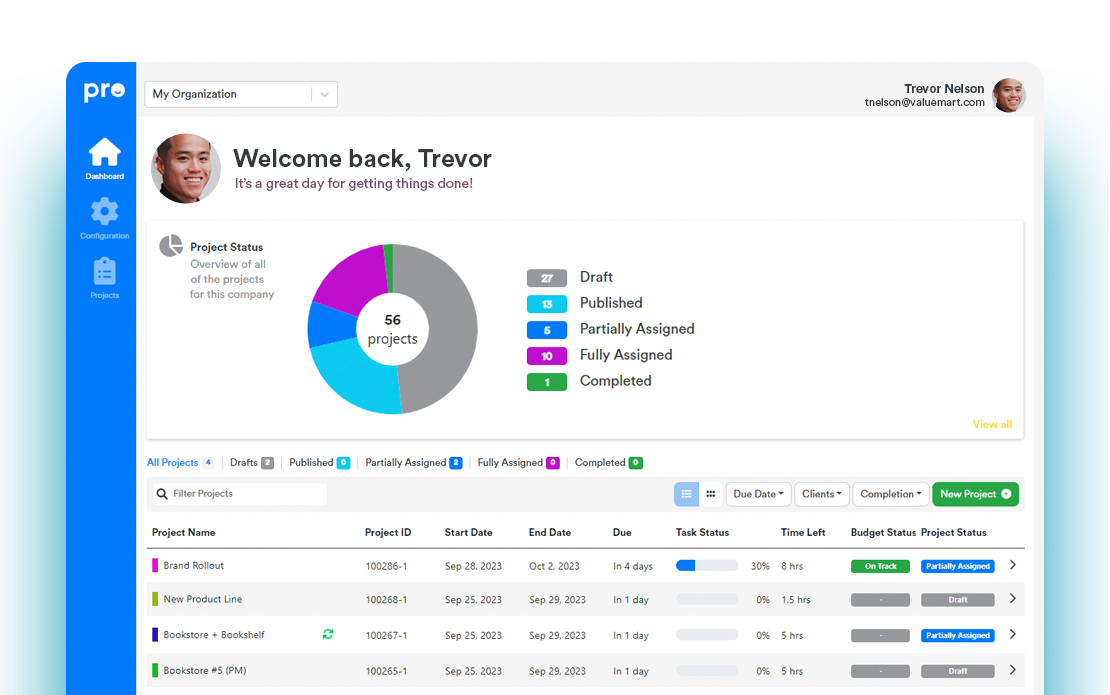Click Trevor Nelson's avatar in top right
This screenshot has width=1110, height=695.
pos(1009,96)
